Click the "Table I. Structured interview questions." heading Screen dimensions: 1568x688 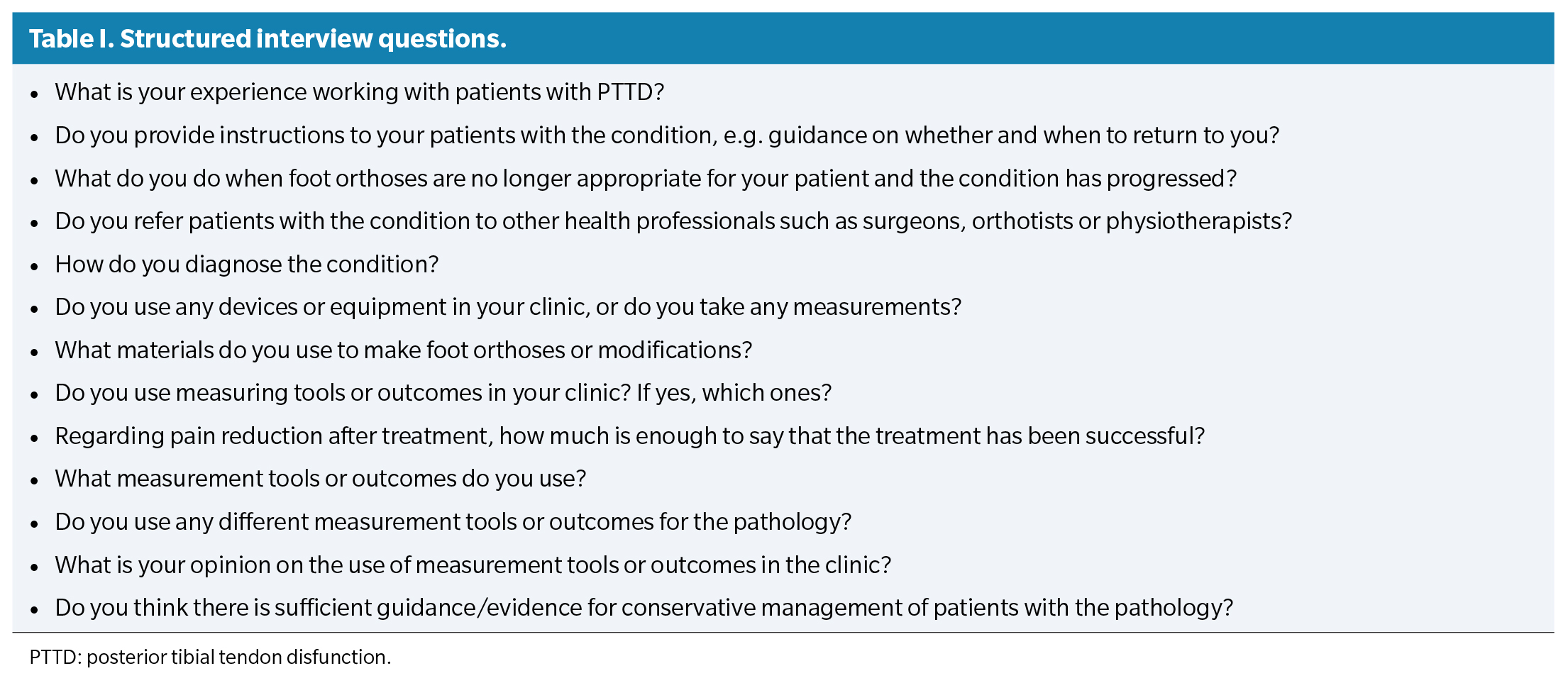(x=267, y=39)
